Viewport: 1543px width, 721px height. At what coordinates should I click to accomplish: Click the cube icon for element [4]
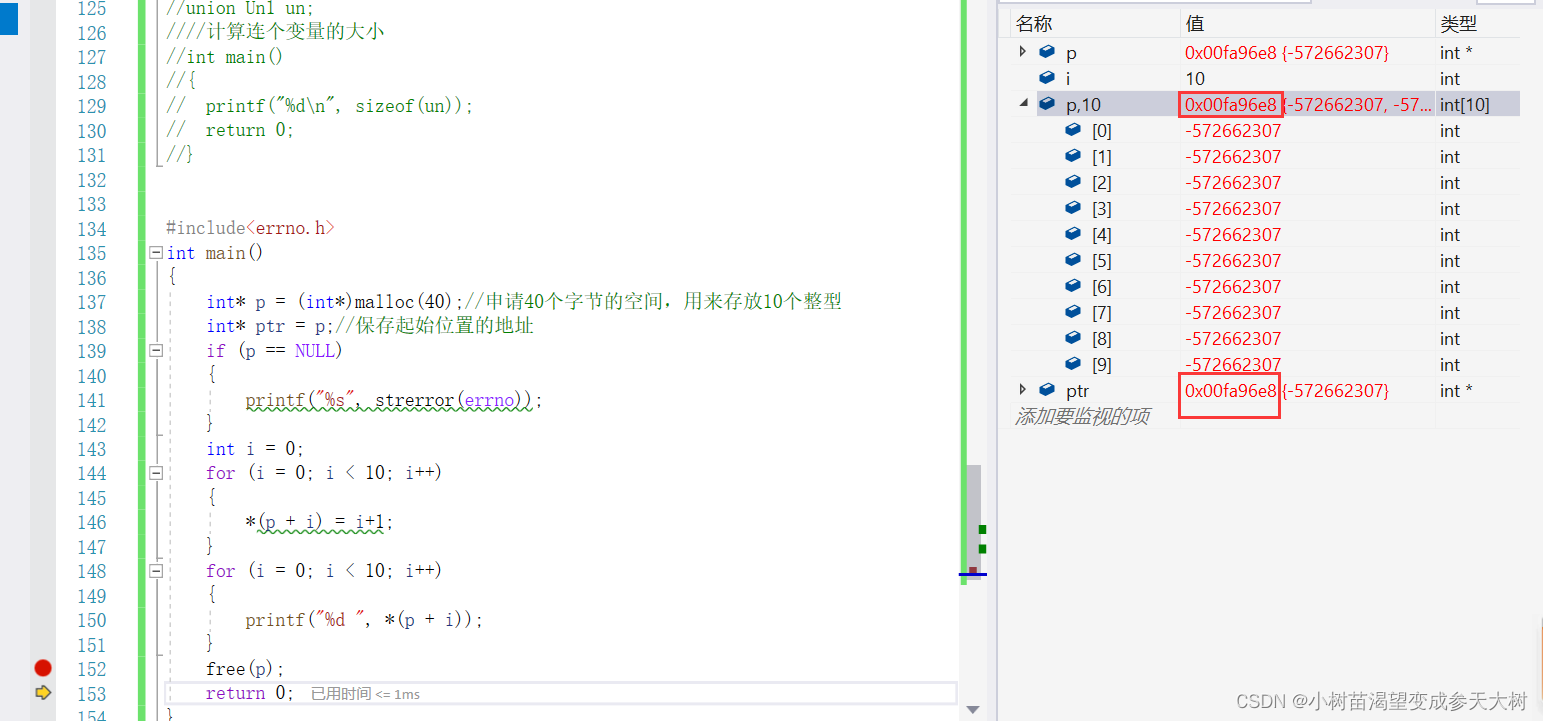[x=1073, y=234]
